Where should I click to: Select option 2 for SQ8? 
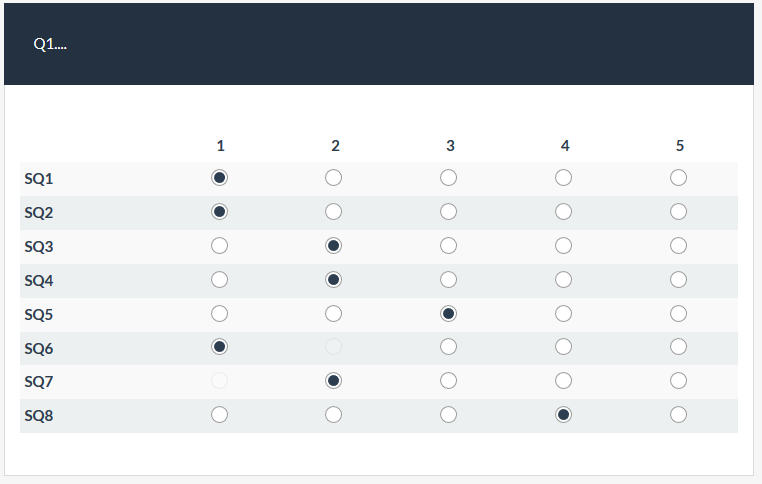334,415
